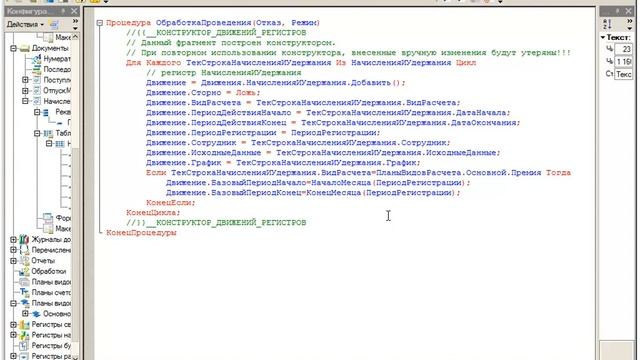Viewport: 640px width, 360px height.
Task: Click the Регистры бухгалтерии icon
Action: click(24, 346)
